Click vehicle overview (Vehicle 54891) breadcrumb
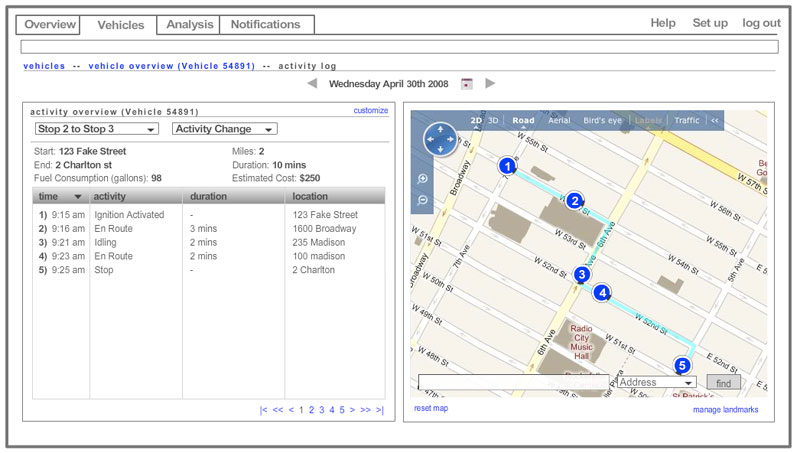Image resolution: width=800 pixels, height=453 pixels. click(x=171, y=66)
